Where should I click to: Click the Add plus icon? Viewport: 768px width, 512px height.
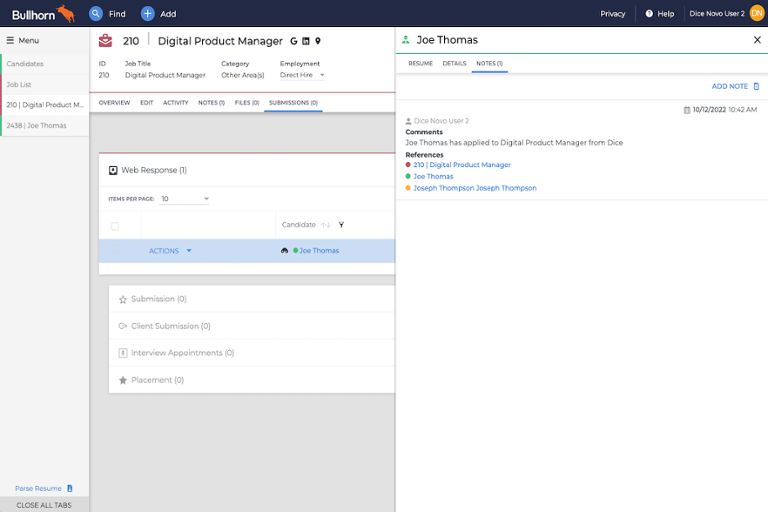click(148, 14)
